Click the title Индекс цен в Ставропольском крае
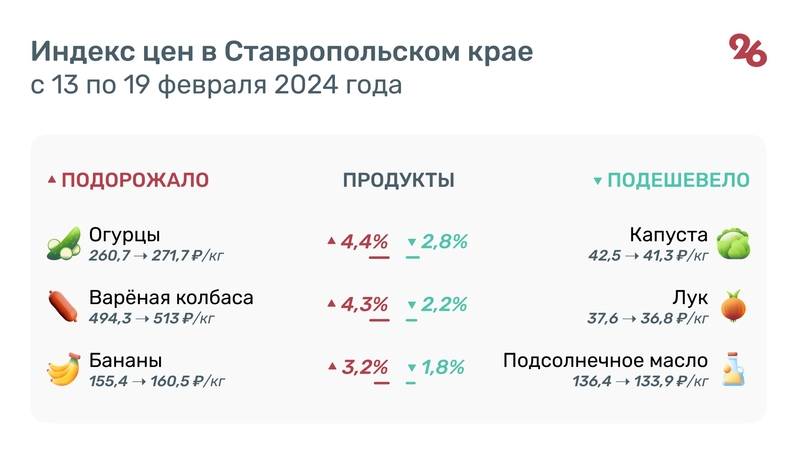 [x=282, y=52]
